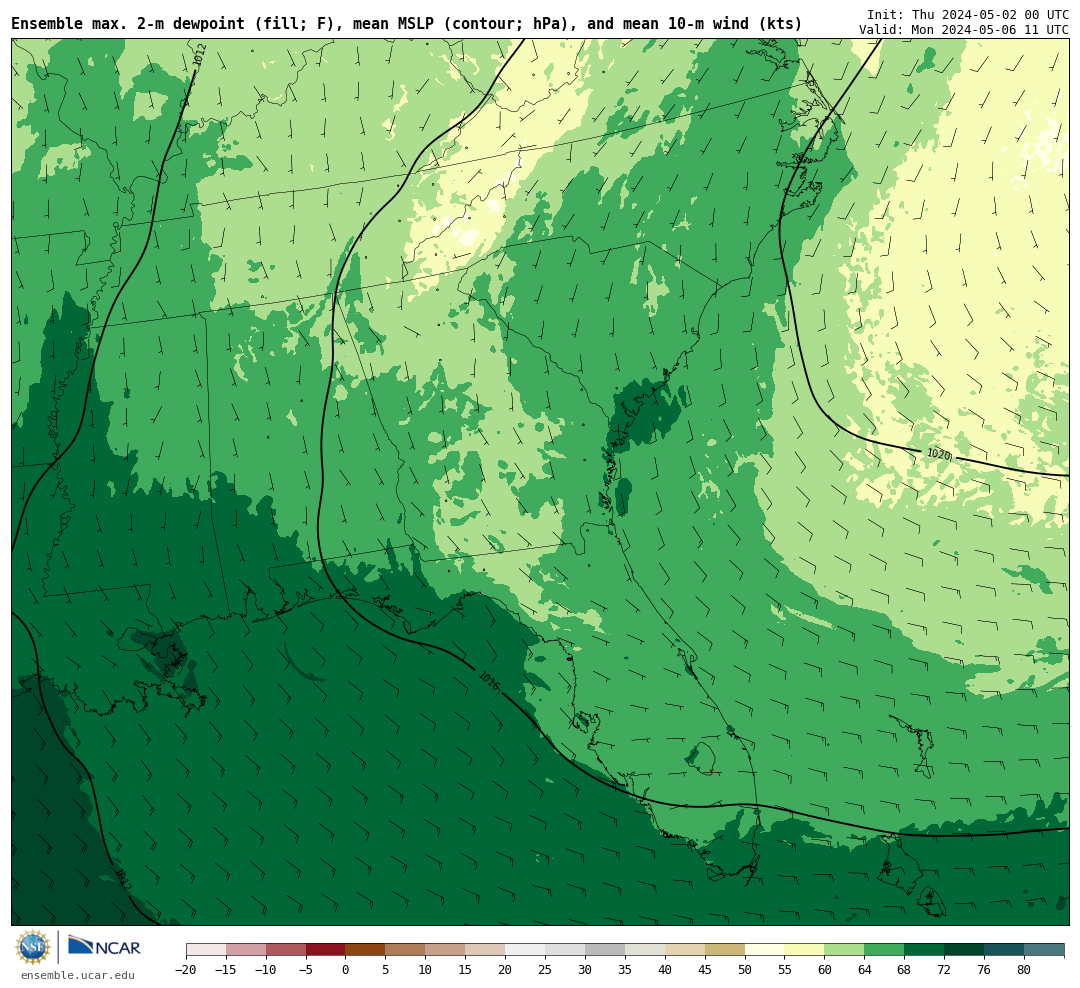Click the 1020 isobar contour label
Image resolution: width=1080 pixels, height=988 pixels.
[939, 454]
